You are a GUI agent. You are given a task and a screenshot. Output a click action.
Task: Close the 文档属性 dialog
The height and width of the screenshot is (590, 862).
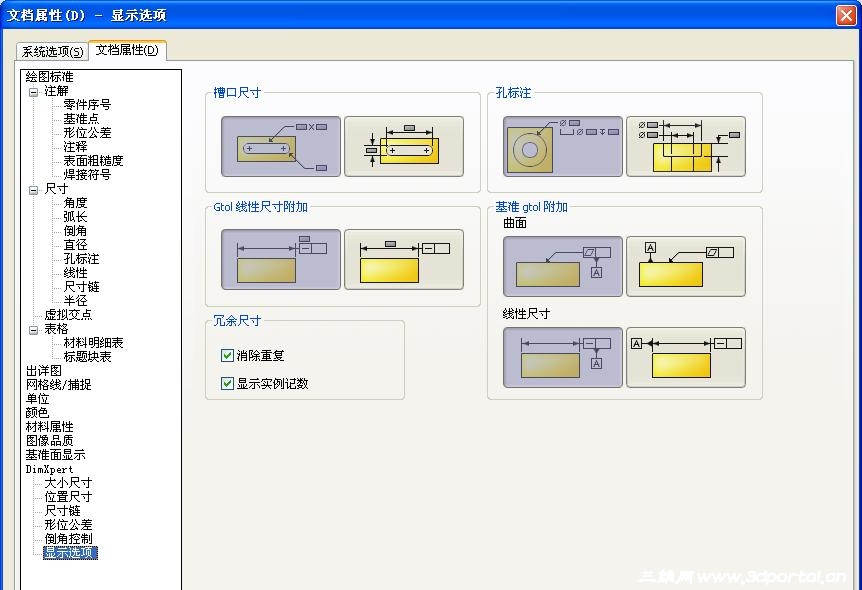846,15
